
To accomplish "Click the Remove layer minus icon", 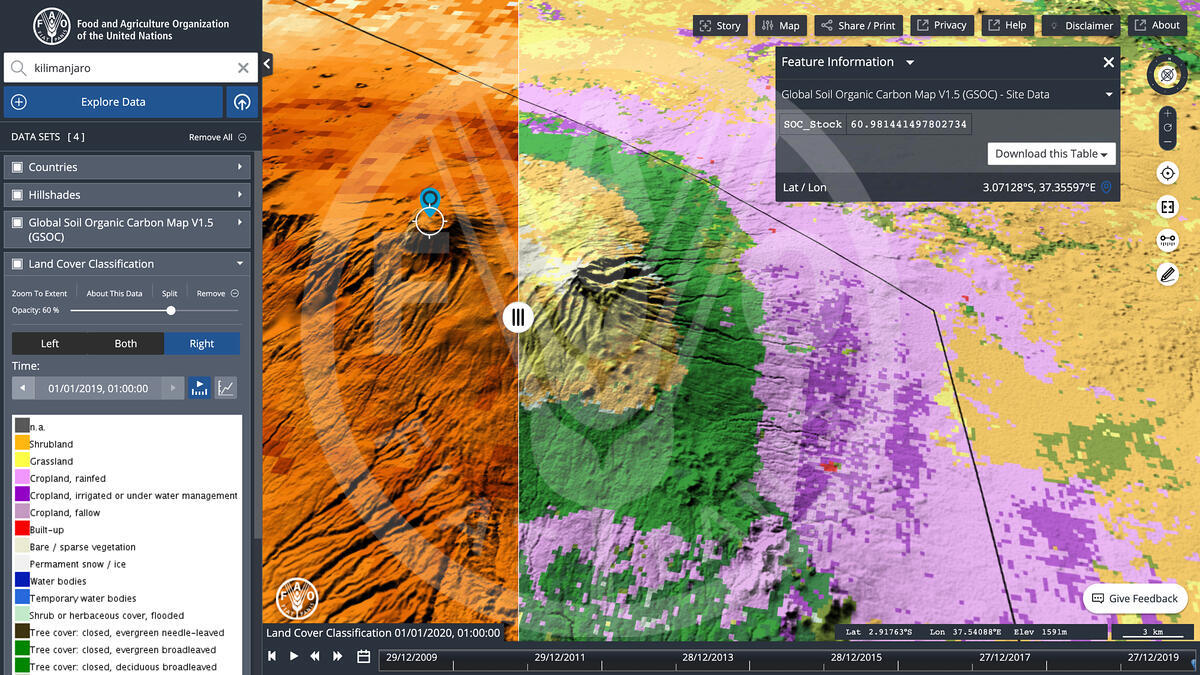I will coord(235,294).
